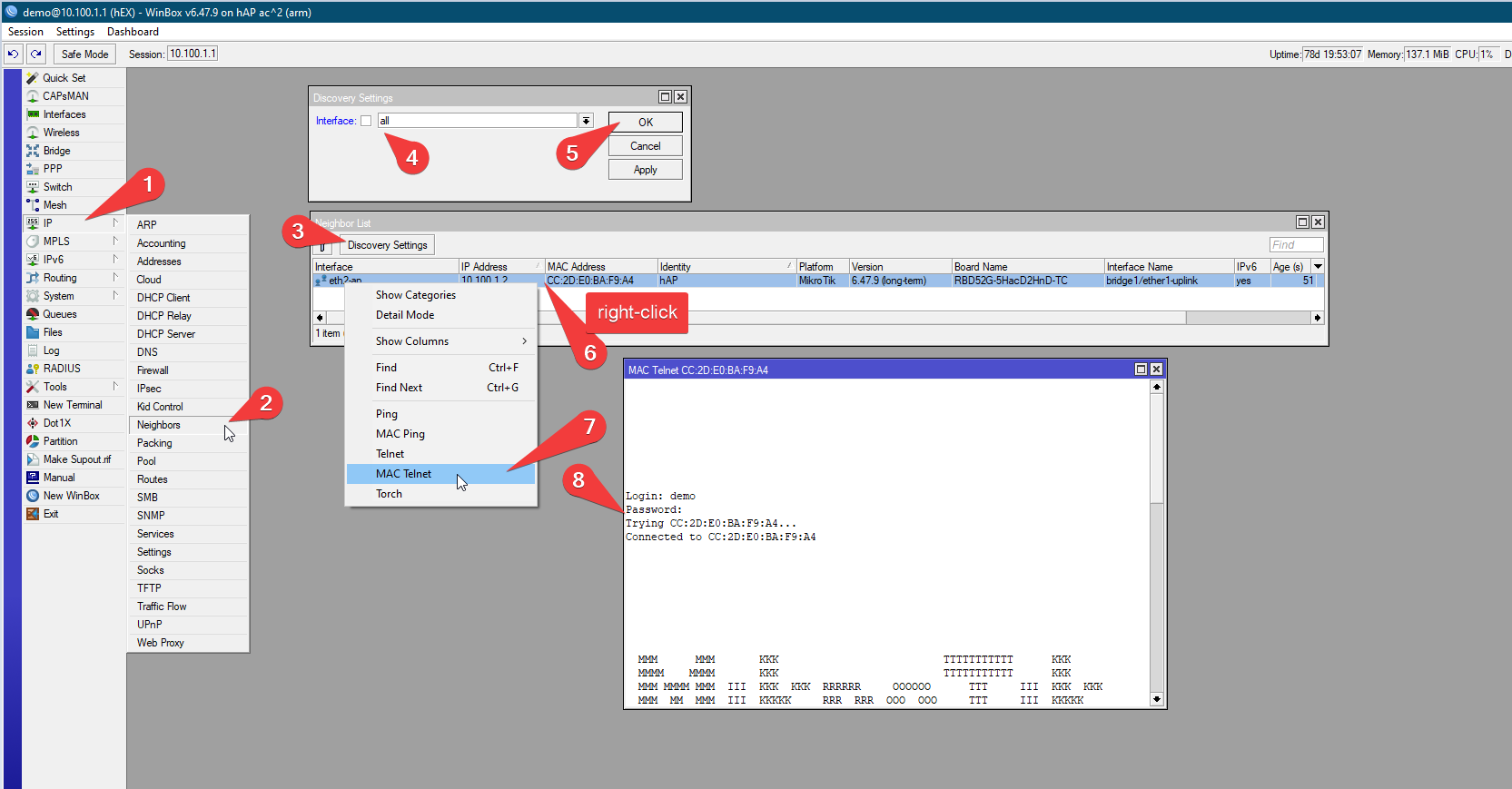
Task: Click Cancel in Discovery Settings
Action: coord(646,146)
